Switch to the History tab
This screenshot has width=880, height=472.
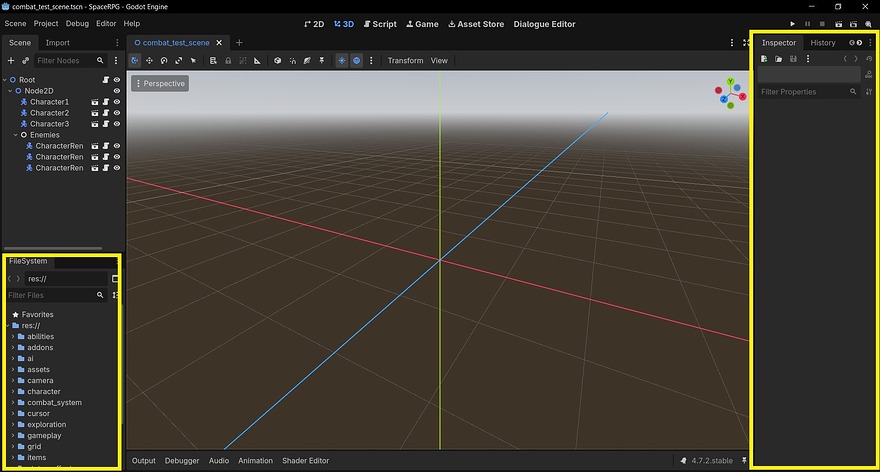click(823, 43)
